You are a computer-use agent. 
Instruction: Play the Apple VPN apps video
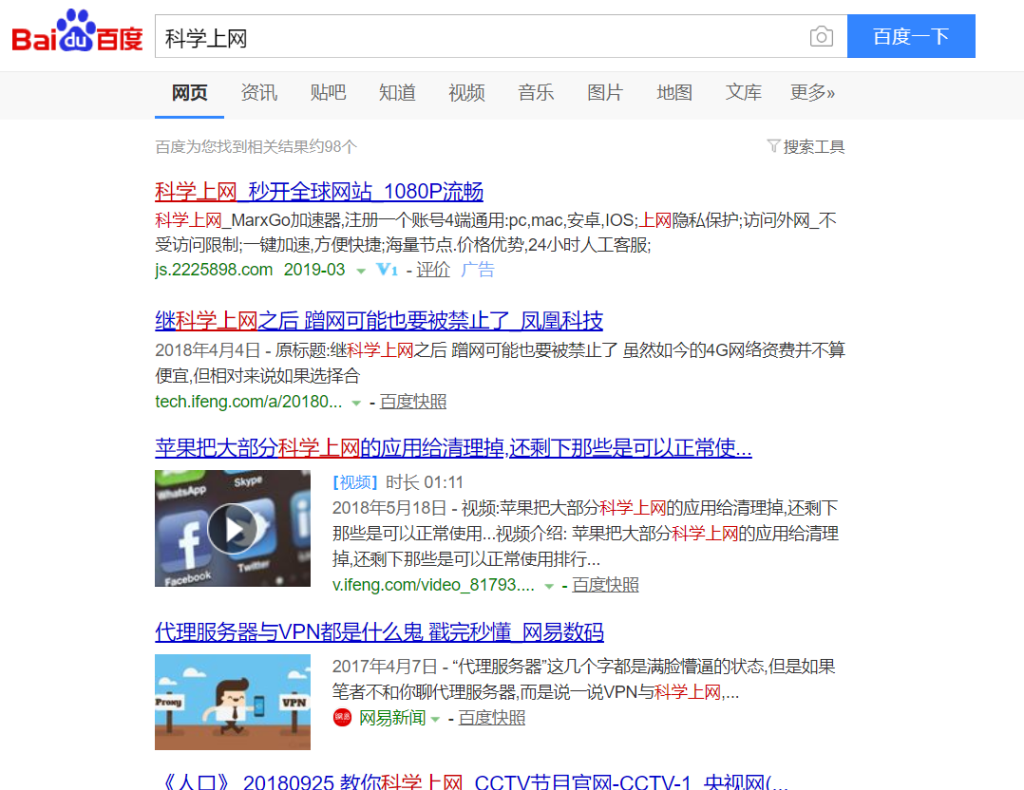pyautogui.click(x=232, y=528)
